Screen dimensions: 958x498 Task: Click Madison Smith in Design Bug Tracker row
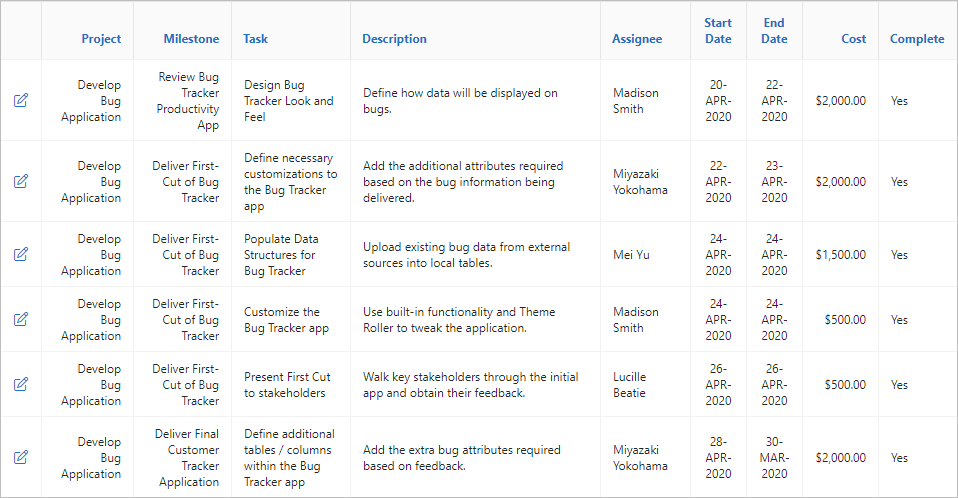[635, 101]
